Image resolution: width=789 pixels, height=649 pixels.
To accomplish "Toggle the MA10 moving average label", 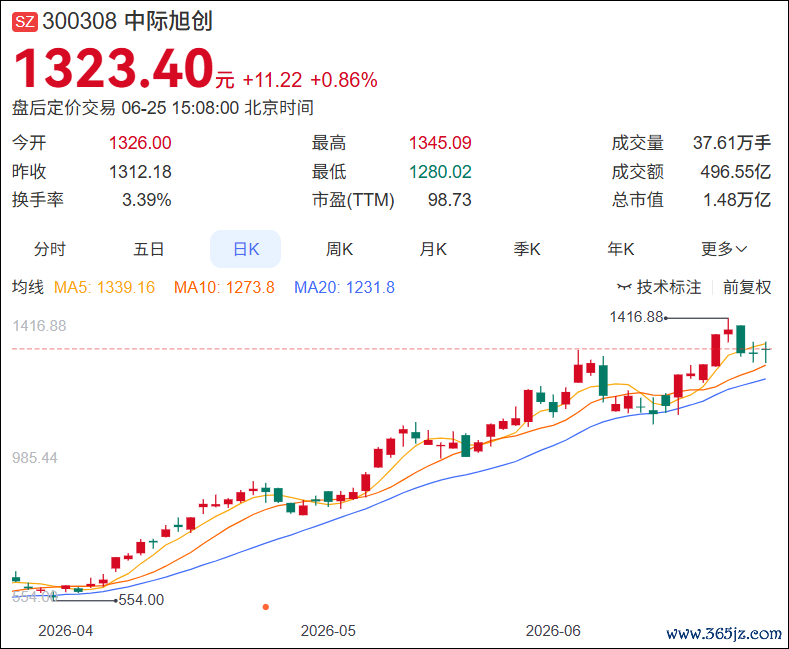I will (x=224, y=287).
